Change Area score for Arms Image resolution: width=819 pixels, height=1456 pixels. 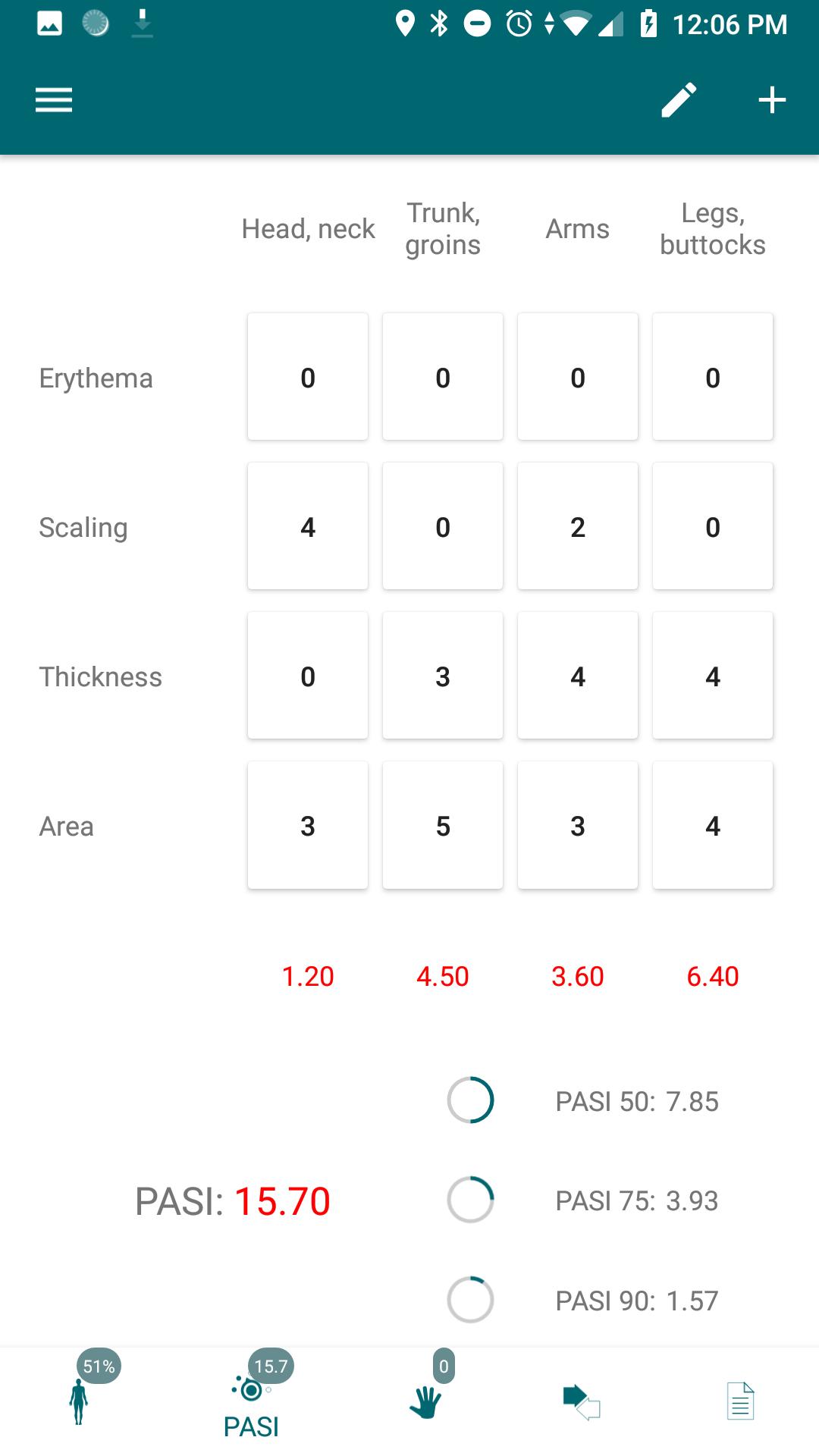pos(578,825)
